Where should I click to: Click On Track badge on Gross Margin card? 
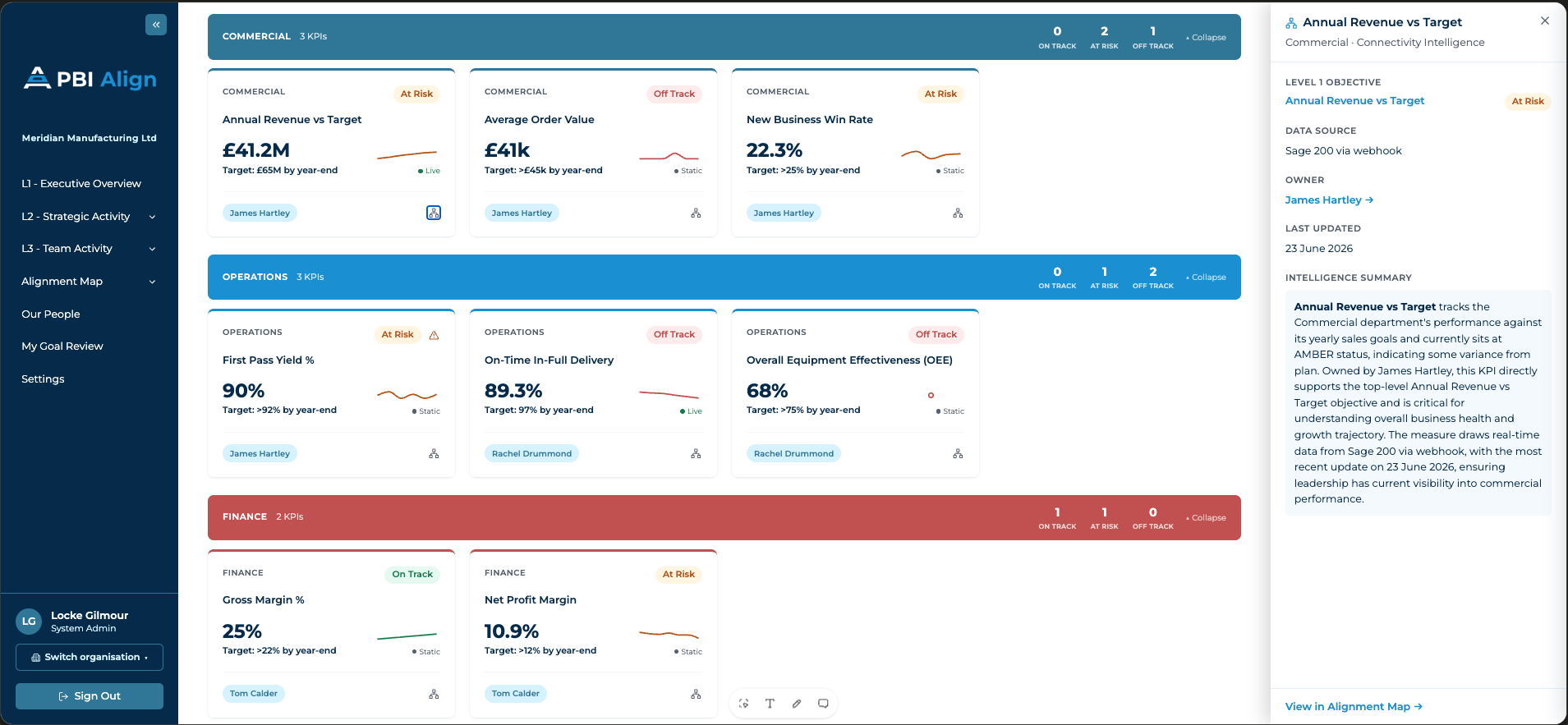coord(412,575)
